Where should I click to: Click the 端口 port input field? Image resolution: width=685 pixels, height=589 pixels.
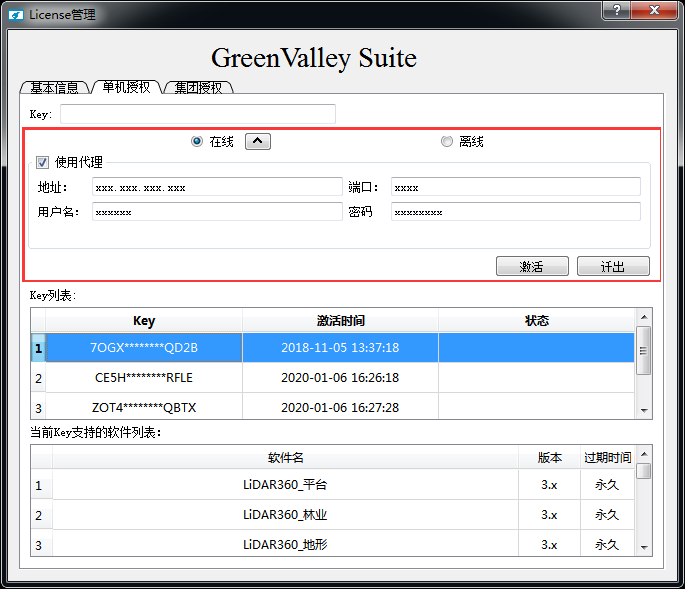pos(516,187)
